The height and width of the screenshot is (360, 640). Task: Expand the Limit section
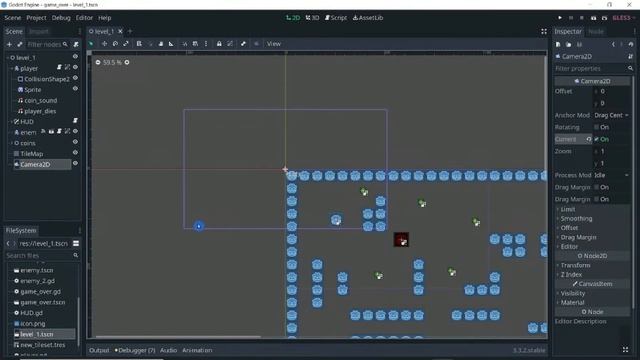567,209
